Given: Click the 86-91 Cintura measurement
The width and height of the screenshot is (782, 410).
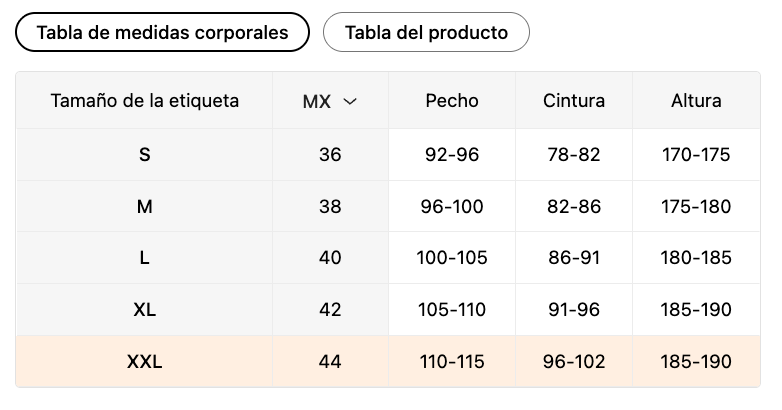Looking at the screenshot, I should 574,258.
